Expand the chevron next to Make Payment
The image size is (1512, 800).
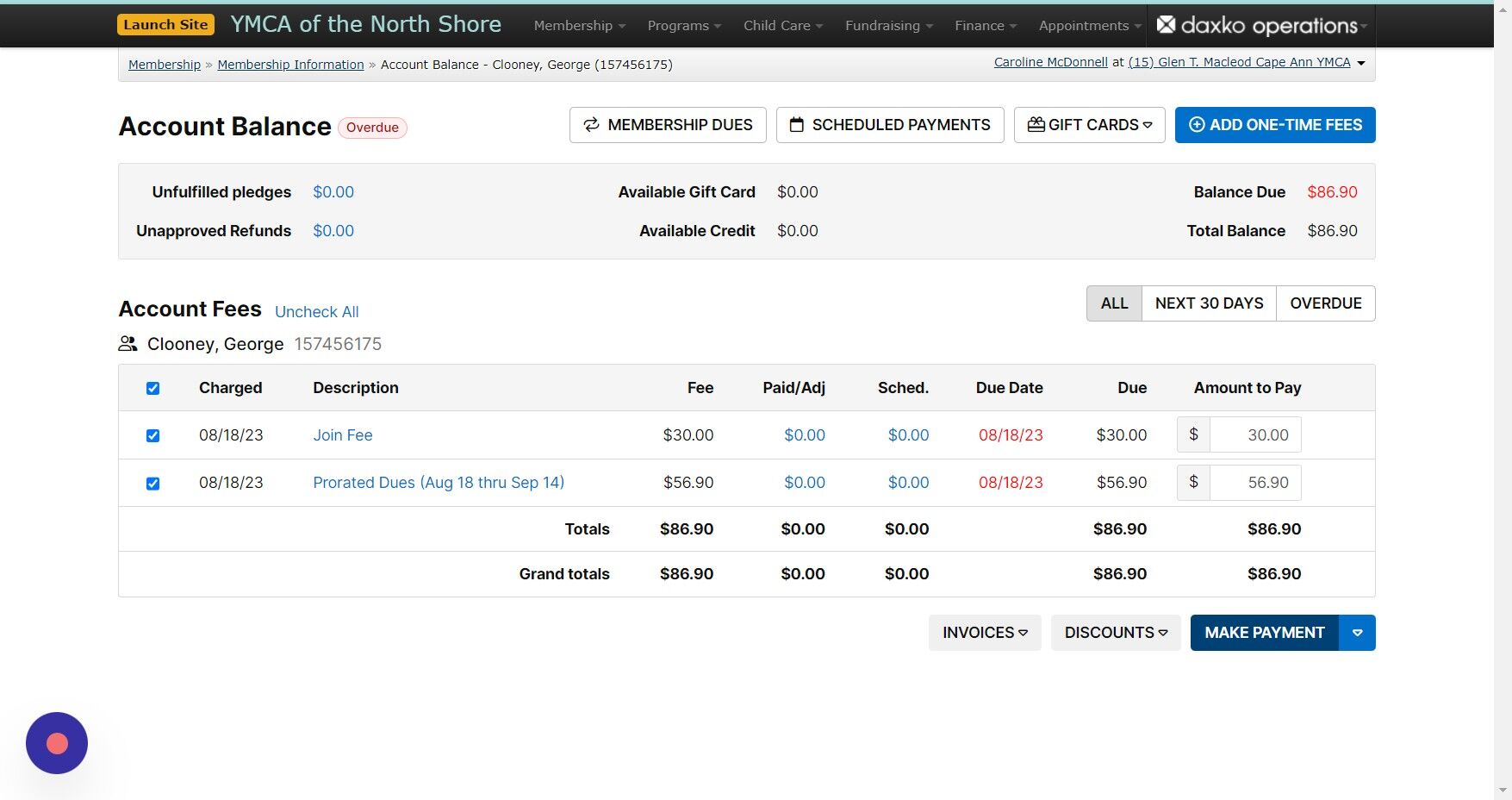(x=1356, y=632)
